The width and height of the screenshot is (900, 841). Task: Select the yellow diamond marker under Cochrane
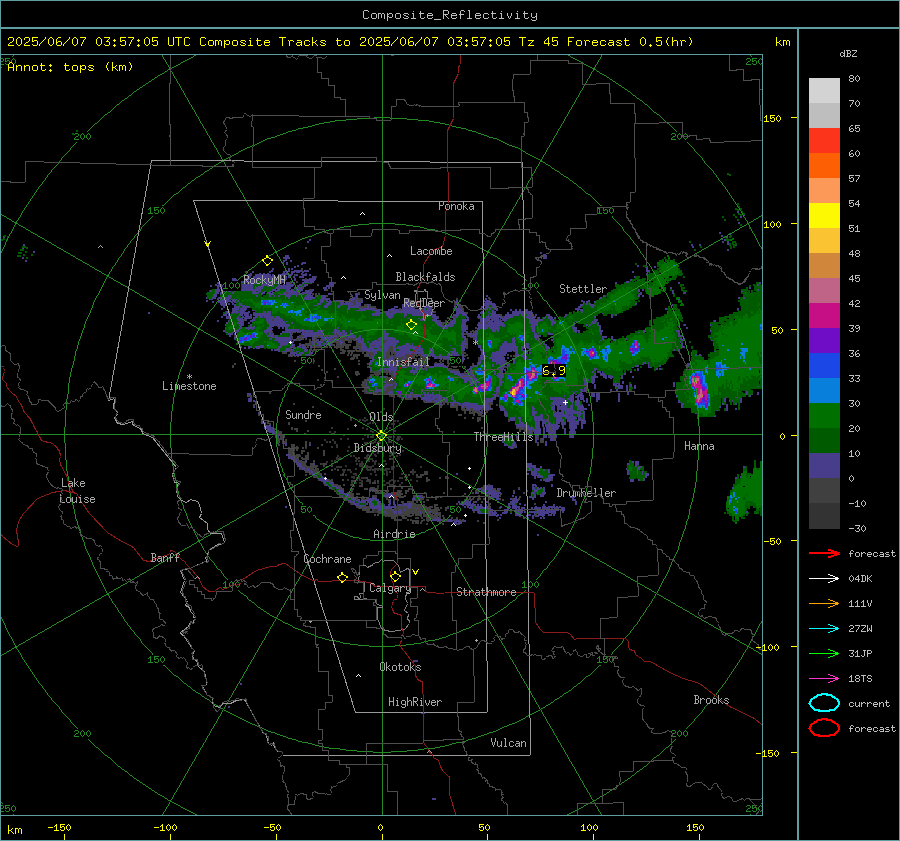343,577
